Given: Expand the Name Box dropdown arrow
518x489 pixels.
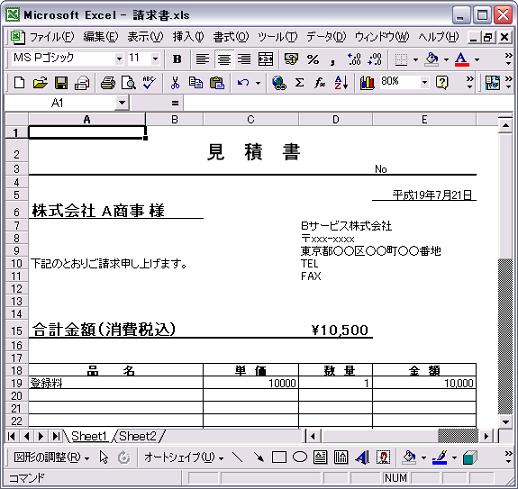Looking at the screenshot, I should [x=122, y=103].
